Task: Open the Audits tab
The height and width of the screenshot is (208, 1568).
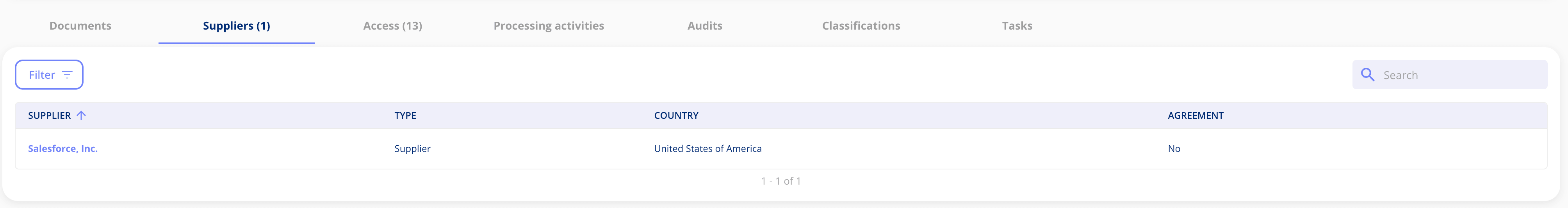Action: click(x=705, y=25)
